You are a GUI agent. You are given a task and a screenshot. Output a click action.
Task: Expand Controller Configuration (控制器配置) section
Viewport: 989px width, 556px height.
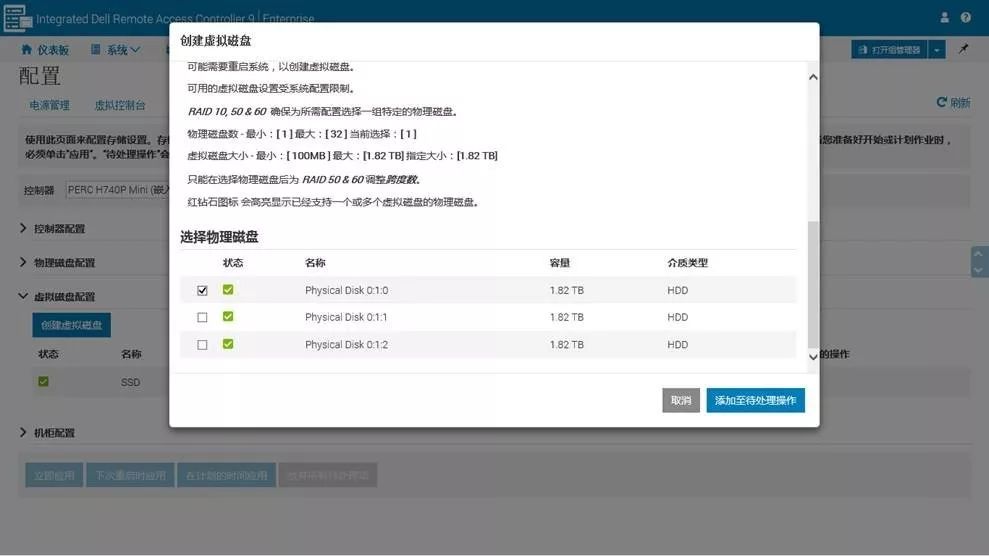coord(53,228)
